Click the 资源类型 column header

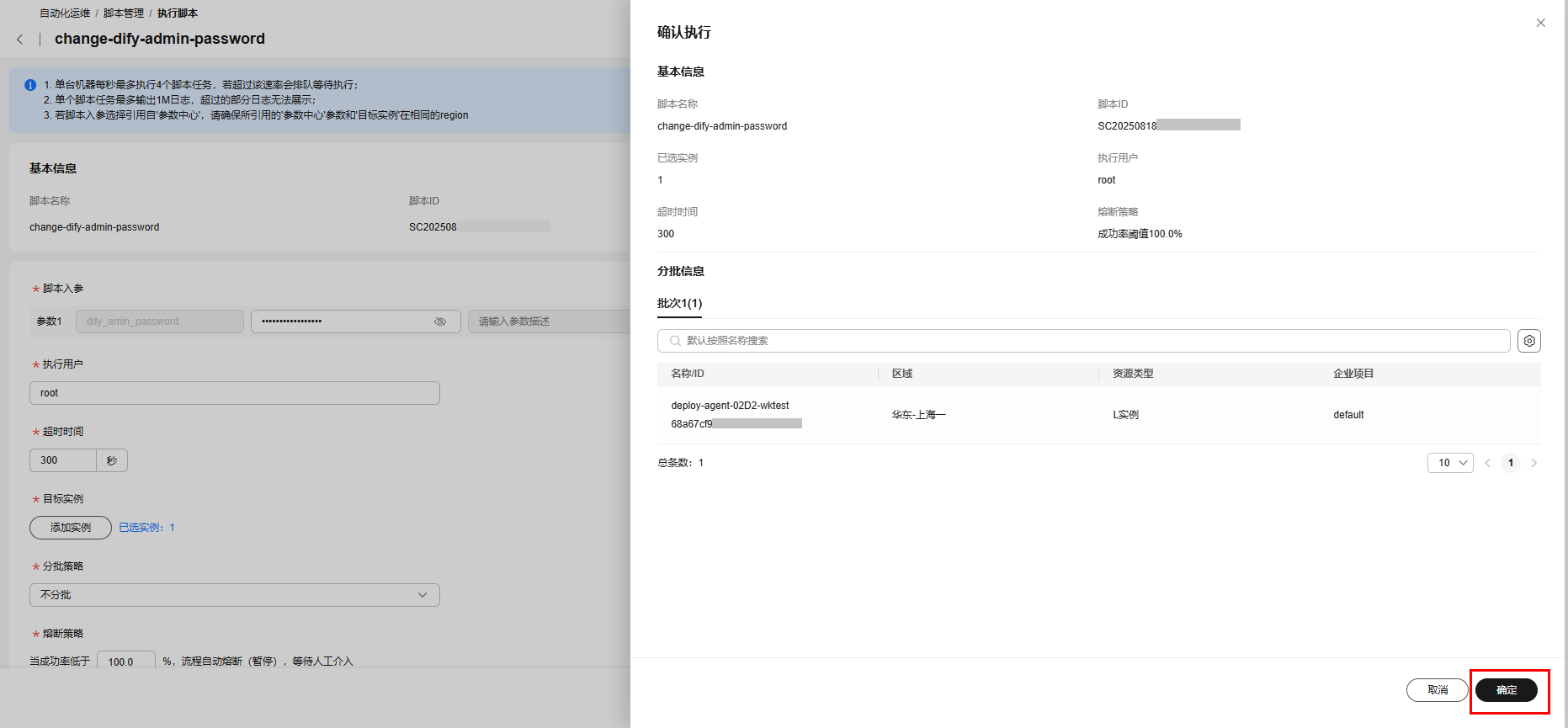click(x=1133, y=374)
